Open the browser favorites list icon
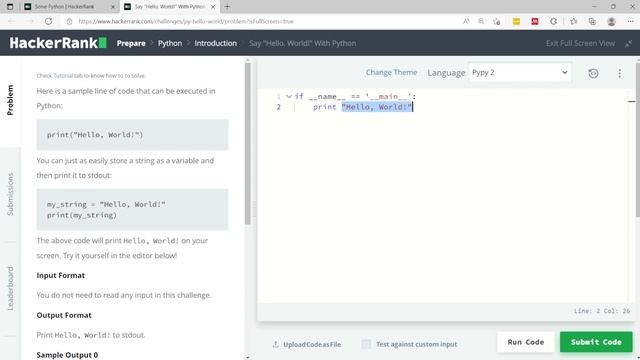Viewport: 640px width, 360px height. [x=573, y=21]
